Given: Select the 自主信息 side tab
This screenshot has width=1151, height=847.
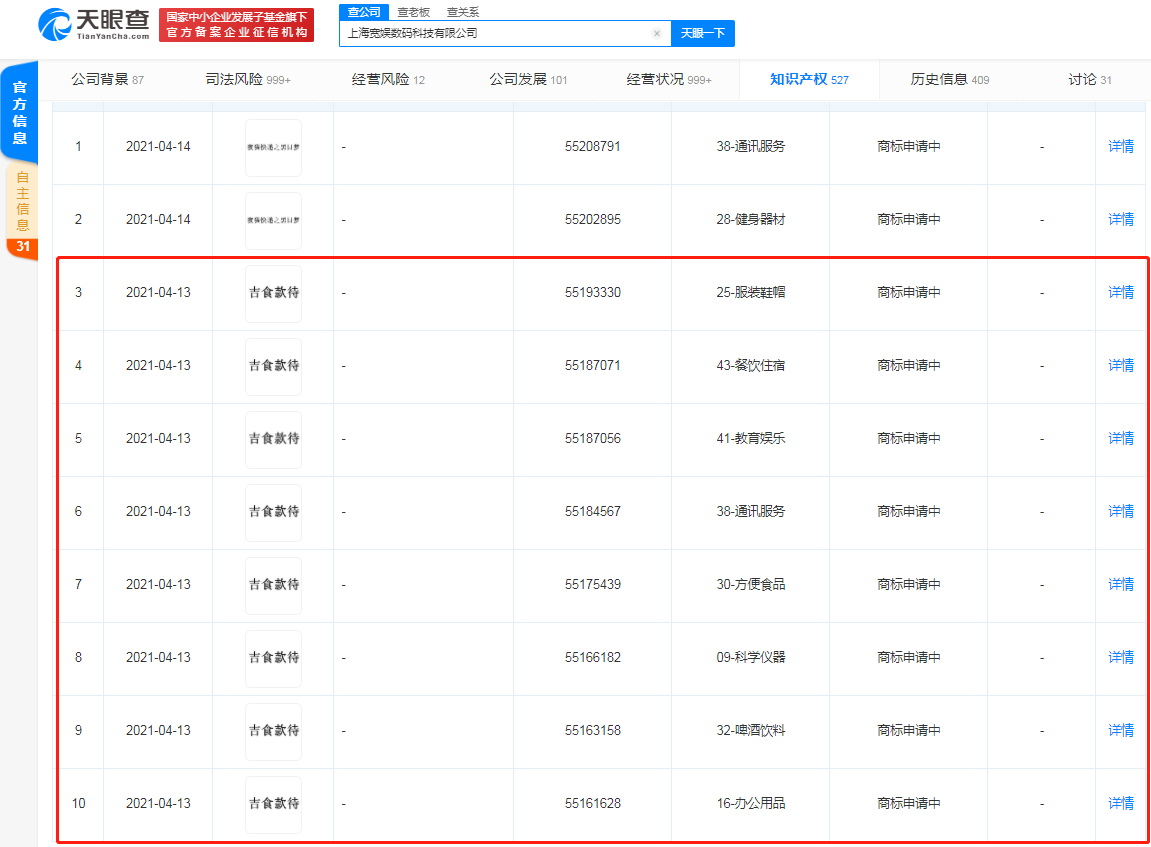Looking at the screenshot, I should click(x=22, y=210).
